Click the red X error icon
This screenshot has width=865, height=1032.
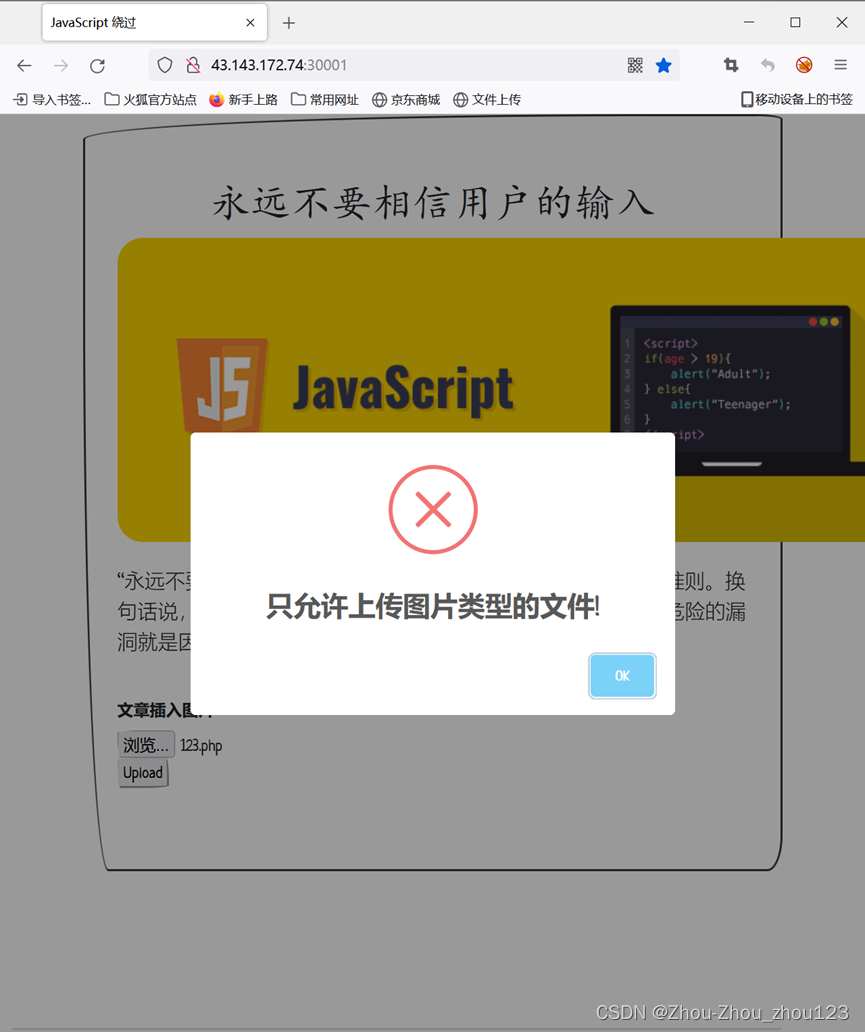pyautogui.click(x=433, y=509)
